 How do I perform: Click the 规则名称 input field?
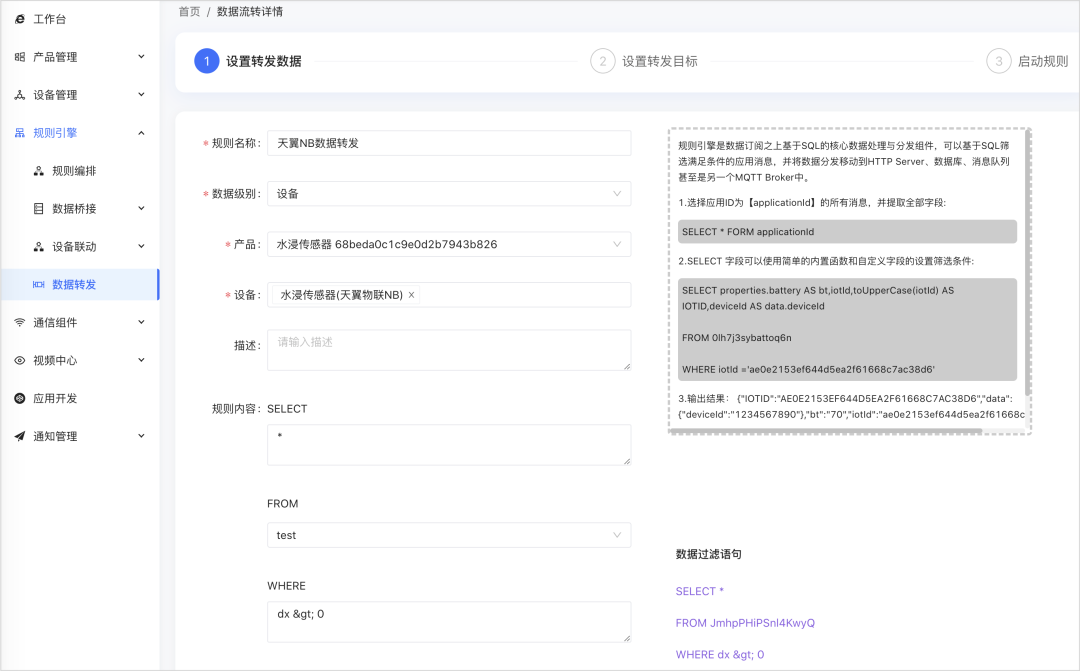pos(449,143)
